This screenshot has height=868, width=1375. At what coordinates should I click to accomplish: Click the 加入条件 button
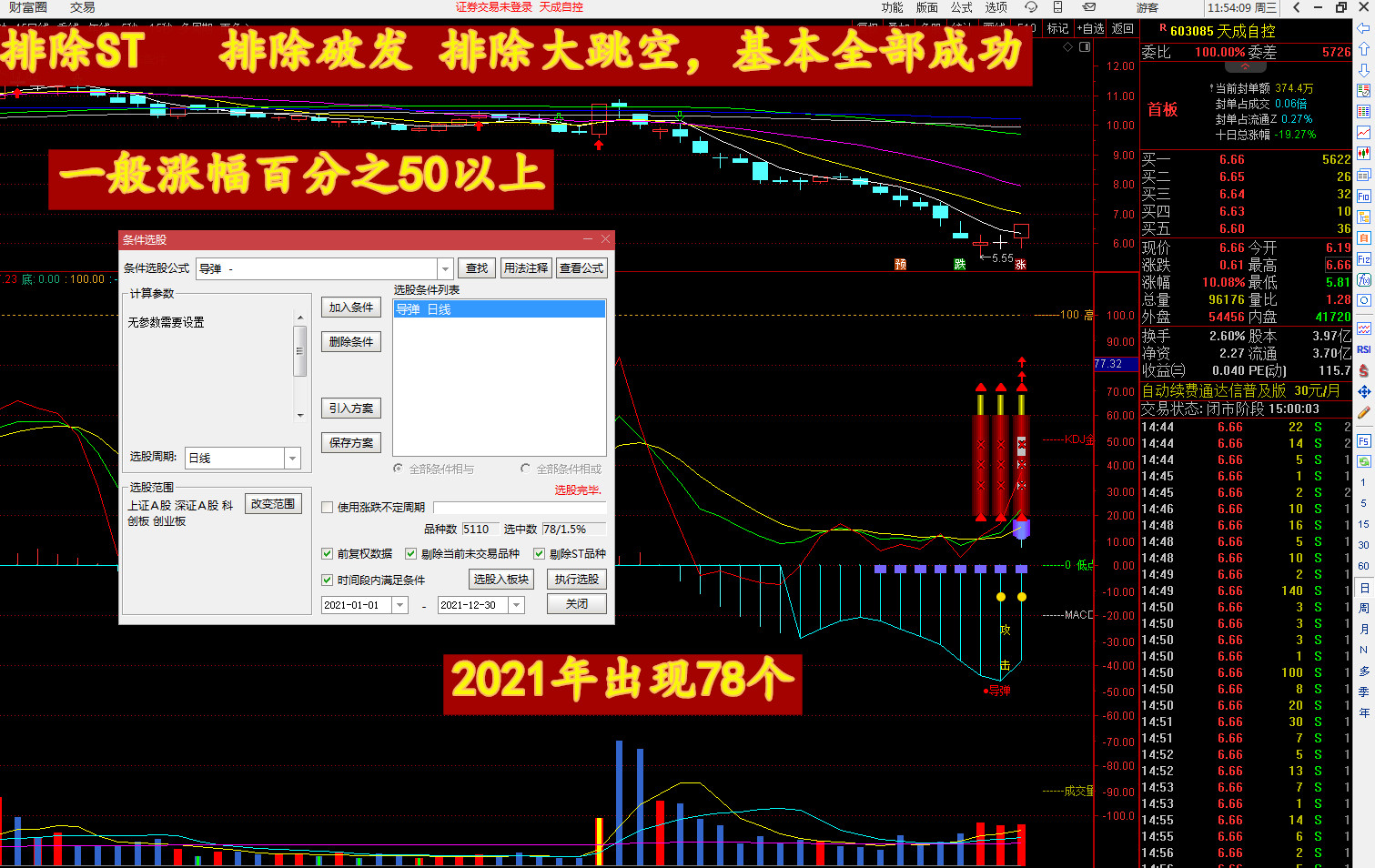351,308
